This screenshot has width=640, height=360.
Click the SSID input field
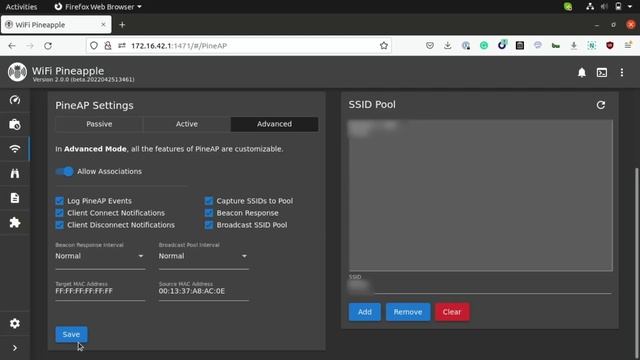pyautogui.click(x=480, y=287)
